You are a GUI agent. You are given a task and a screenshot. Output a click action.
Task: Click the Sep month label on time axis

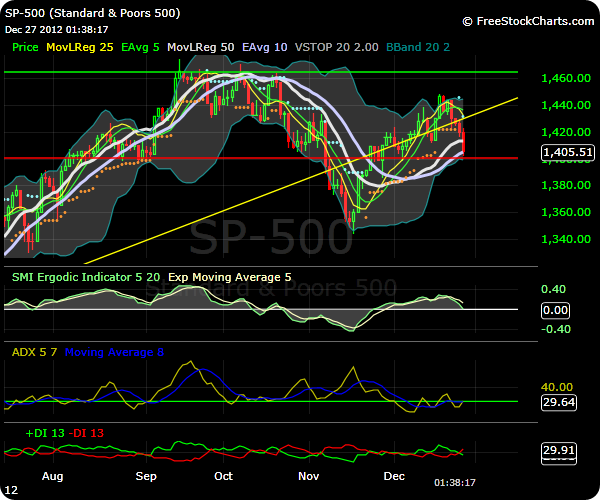[146, 477]
